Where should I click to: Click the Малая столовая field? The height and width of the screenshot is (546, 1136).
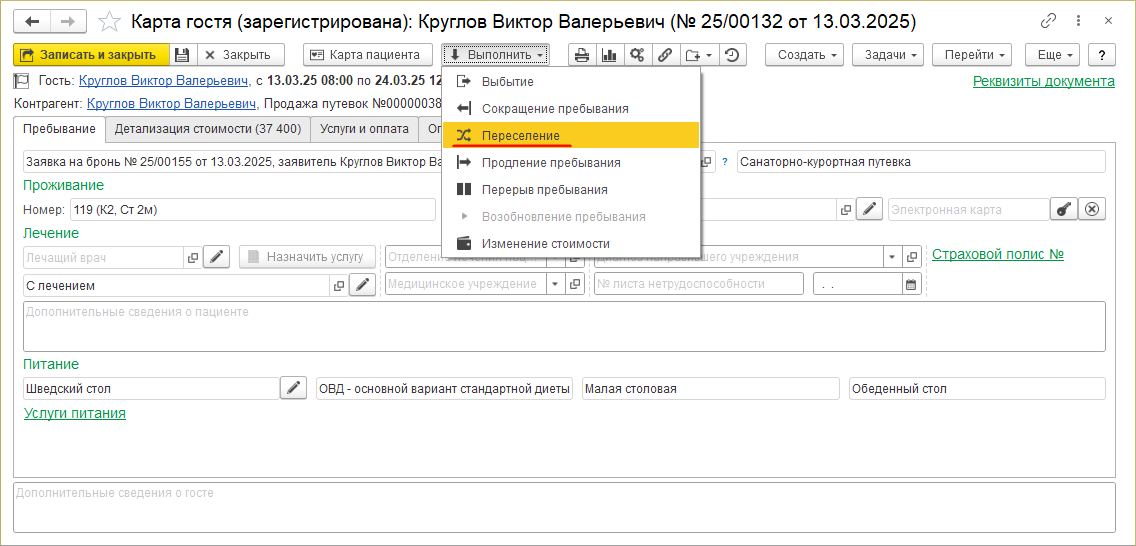coord(711,388)
